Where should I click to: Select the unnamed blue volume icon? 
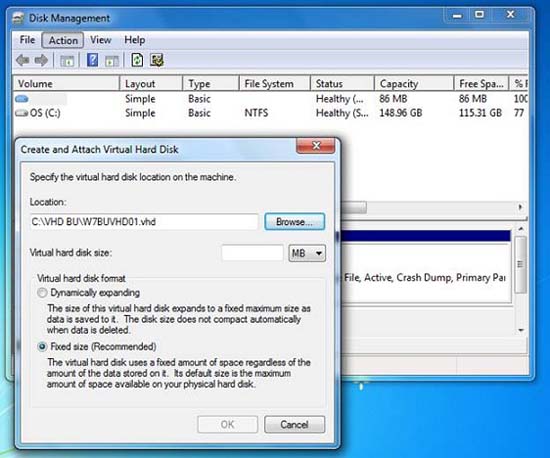point(21,99)
